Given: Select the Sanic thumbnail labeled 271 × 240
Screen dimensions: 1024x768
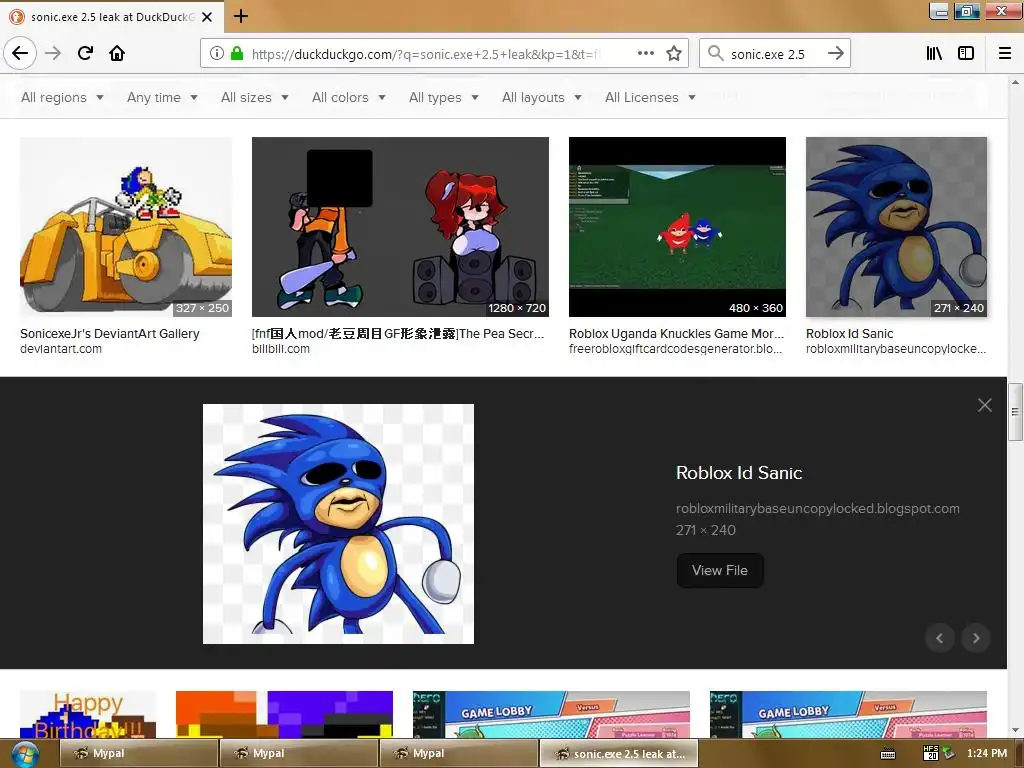Looking at the screenshot, I should click(896, 227).
